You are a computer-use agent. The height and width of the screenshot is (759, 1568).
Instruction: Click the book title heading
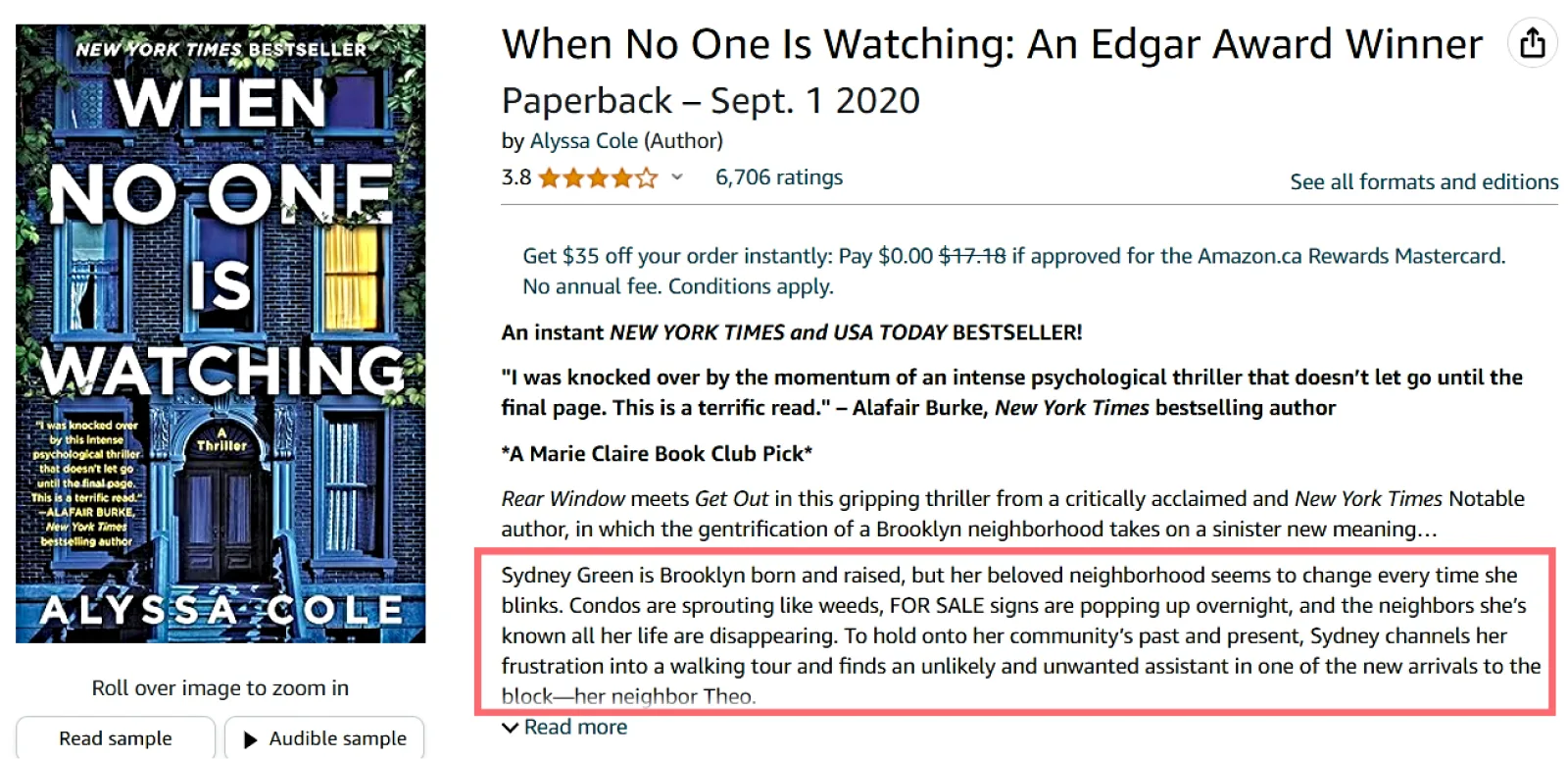pyautogui.click(x=991, y=45)
